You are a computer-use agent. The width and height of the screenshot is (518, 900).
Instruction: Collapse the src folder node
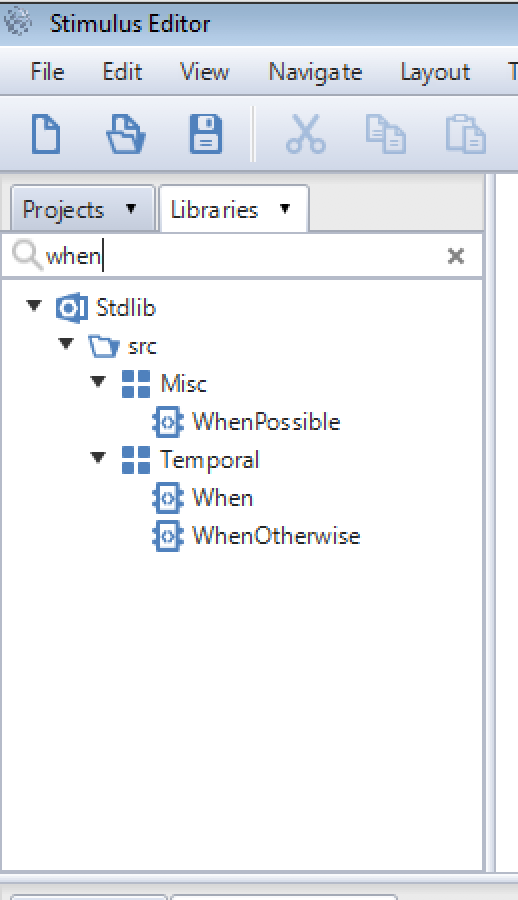coord(66,343)
